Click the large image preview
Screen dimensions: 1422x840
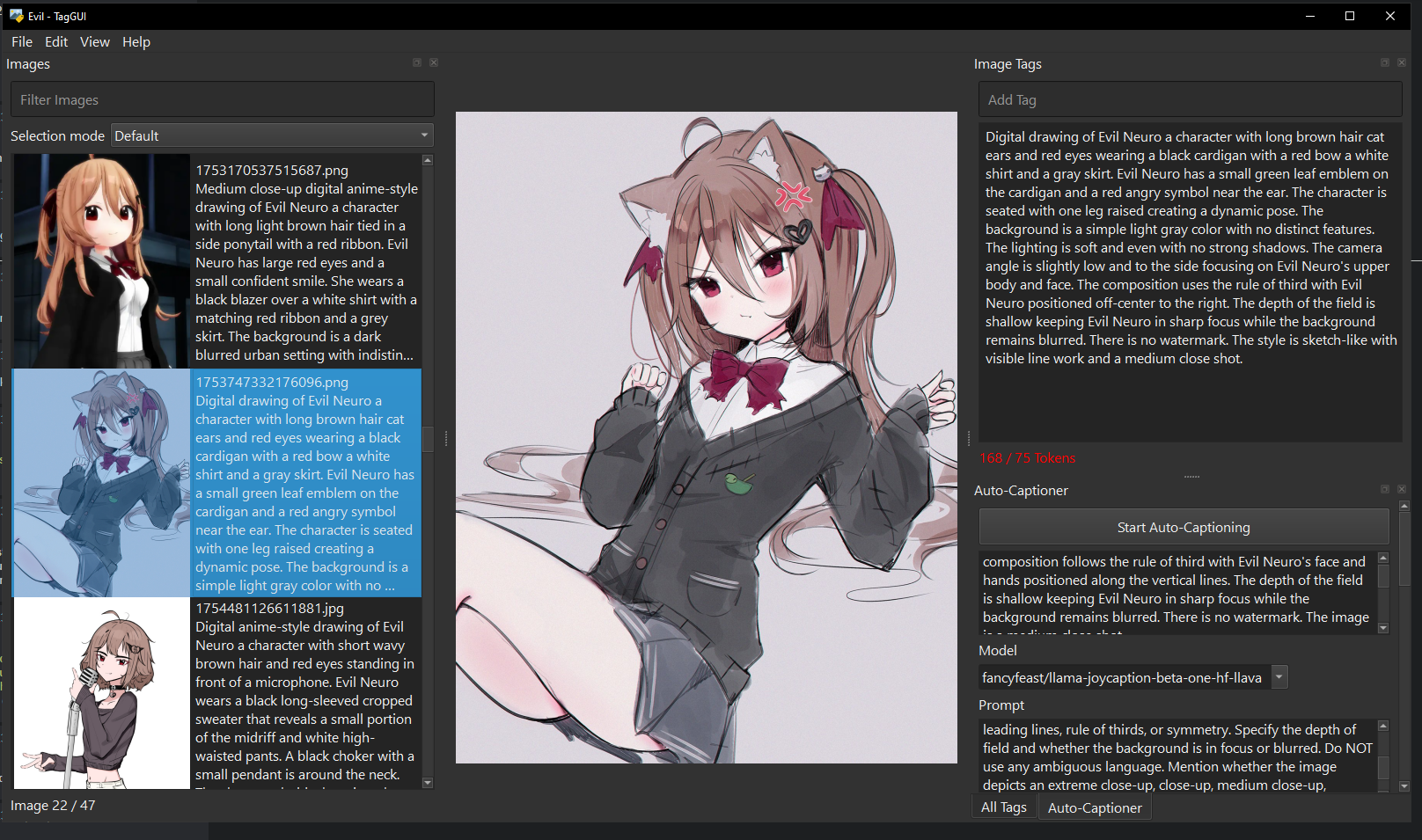tap(706, 437)
